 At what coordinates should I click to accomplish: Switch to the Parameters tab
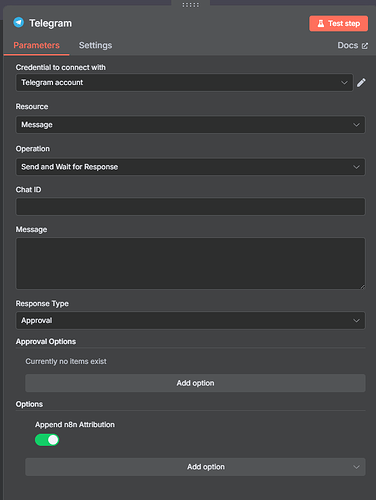click(36, 45)
